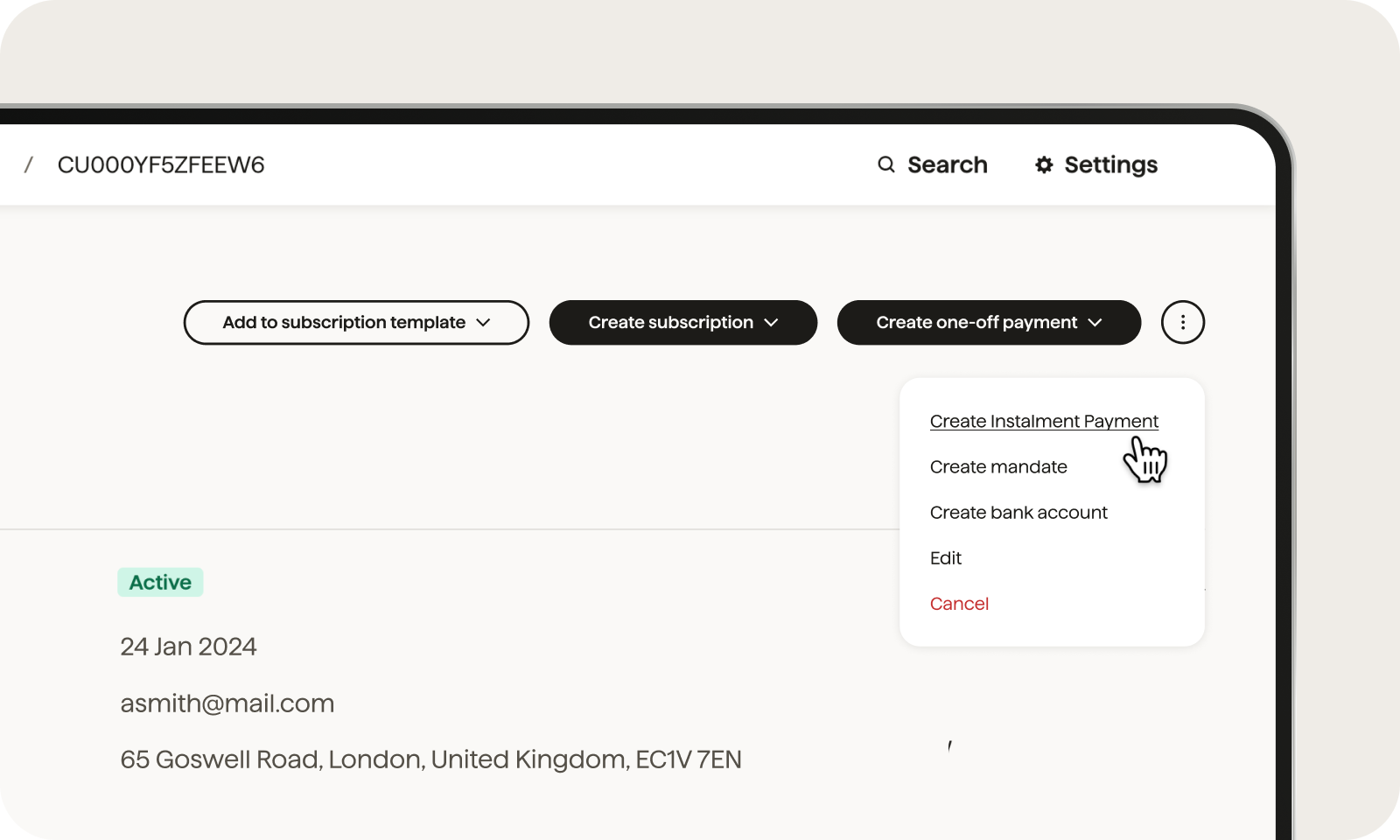Open the Settings text link
This screenshot has width=1400, height=840.
click(x=1110, y=164)
